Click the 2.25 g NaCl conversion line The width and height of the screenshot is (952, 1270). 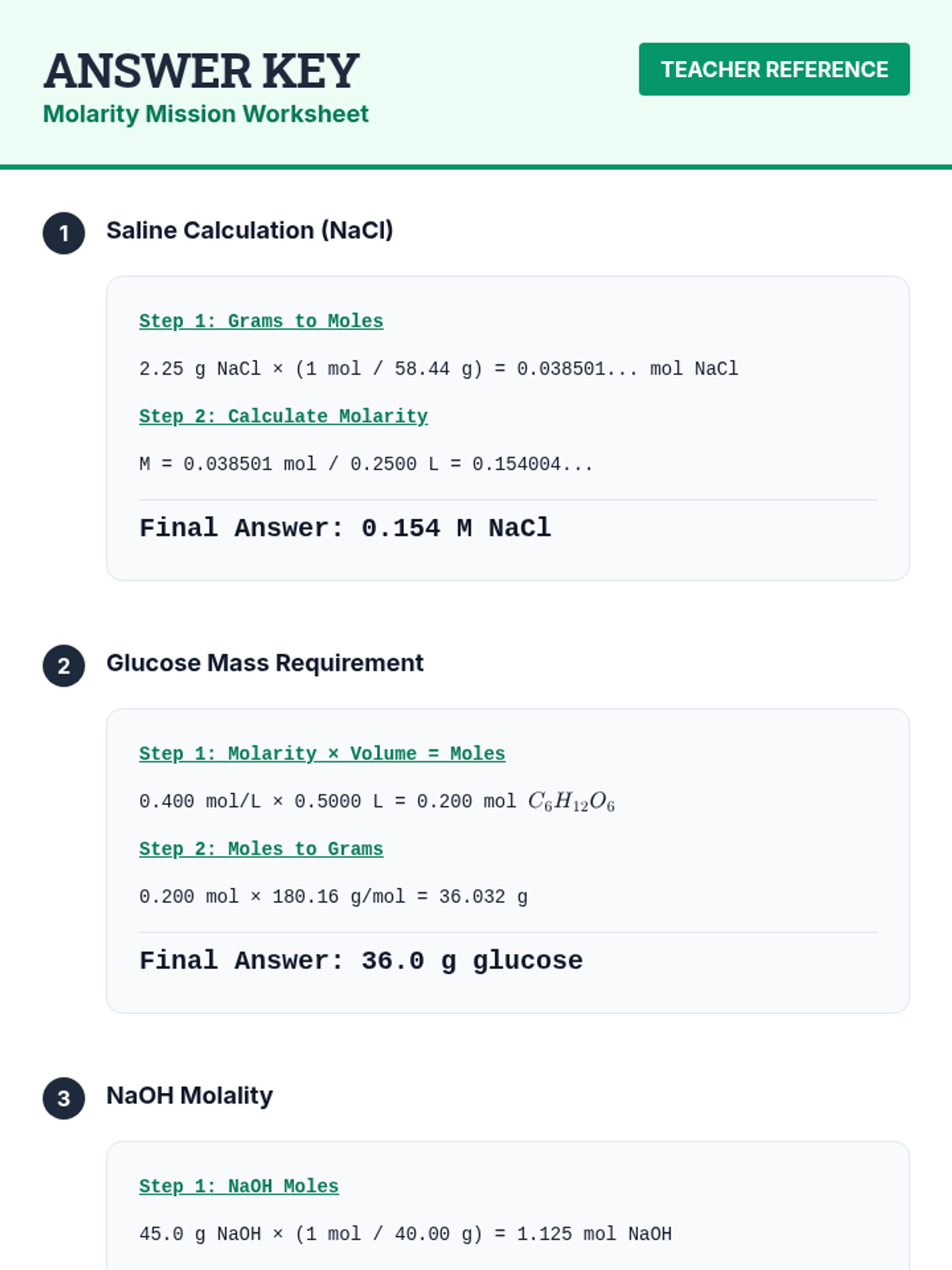(438, 369)
